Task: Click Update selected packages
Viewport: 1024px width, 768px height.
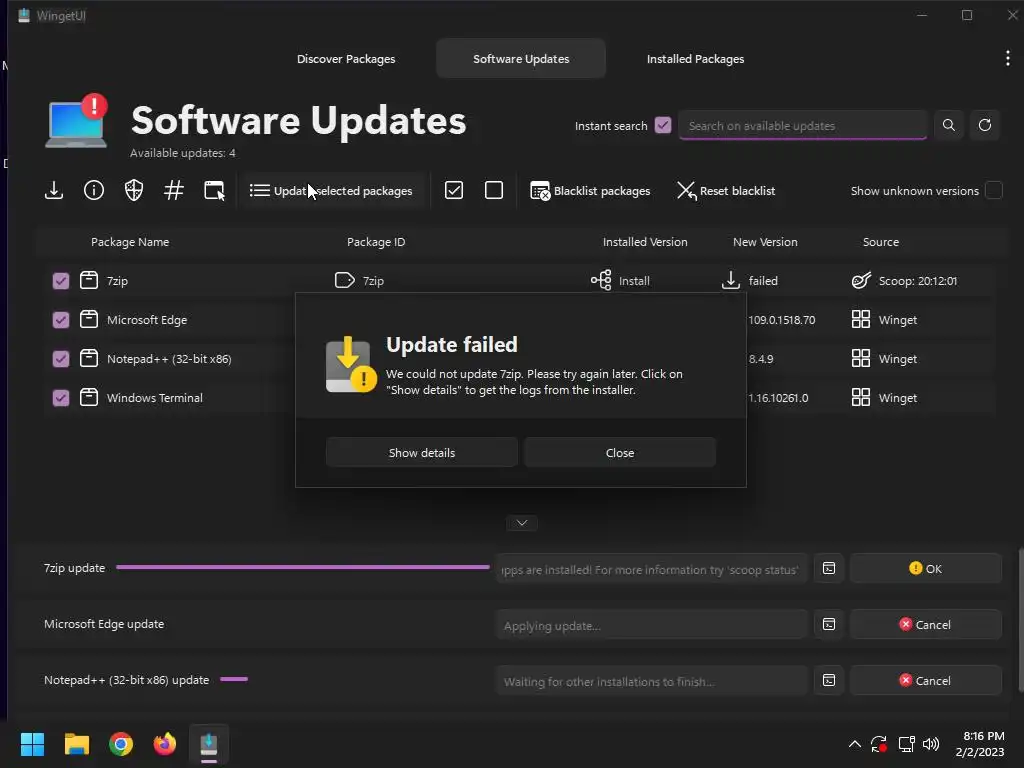Action: point(331,191)
